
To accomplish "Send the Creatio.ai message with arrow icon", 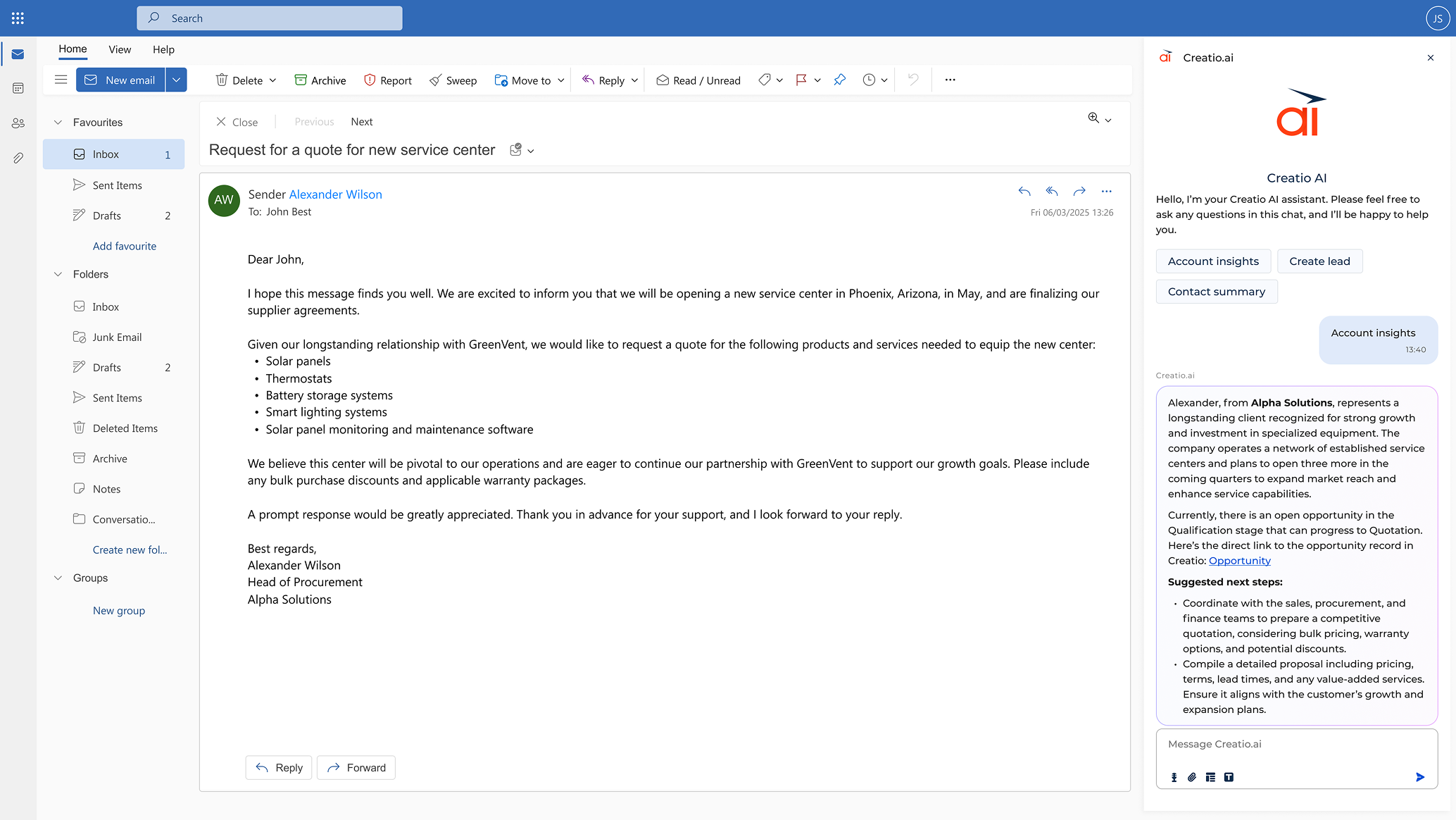I will point(1419,777).
